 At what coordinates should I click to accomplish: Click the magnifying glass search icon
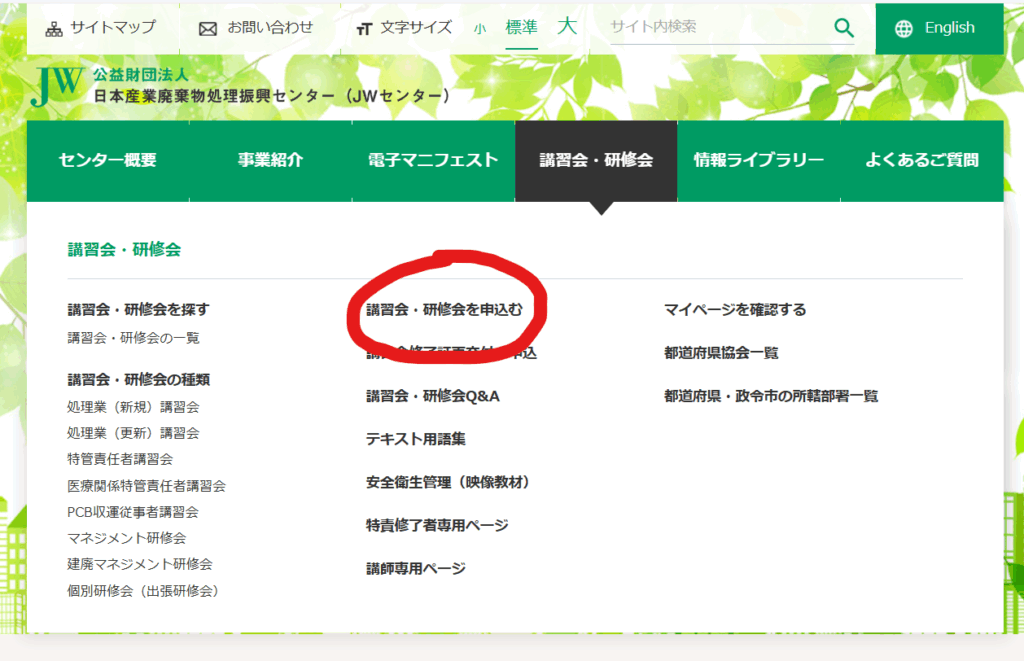click(844, 28)
